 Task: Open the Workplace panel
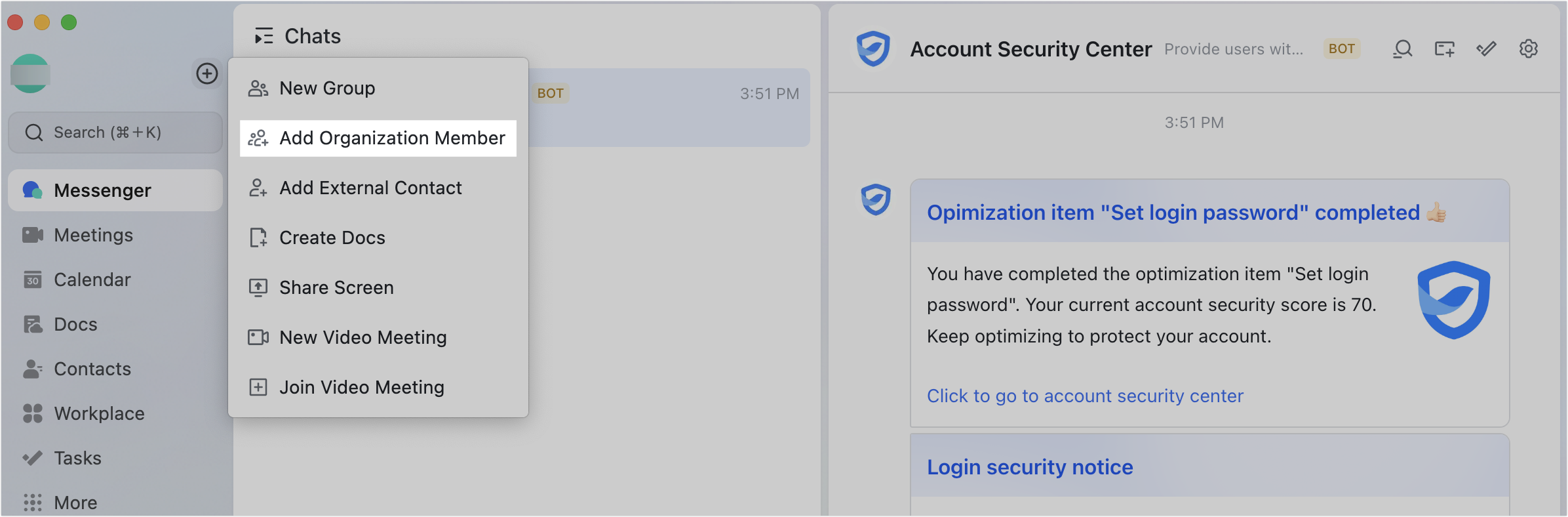98,413
